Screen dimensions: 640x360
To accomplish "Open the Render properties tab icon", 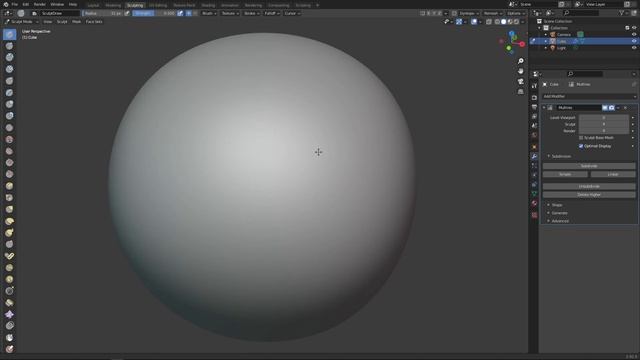I will pyautogui.click(x=534, y=98).
